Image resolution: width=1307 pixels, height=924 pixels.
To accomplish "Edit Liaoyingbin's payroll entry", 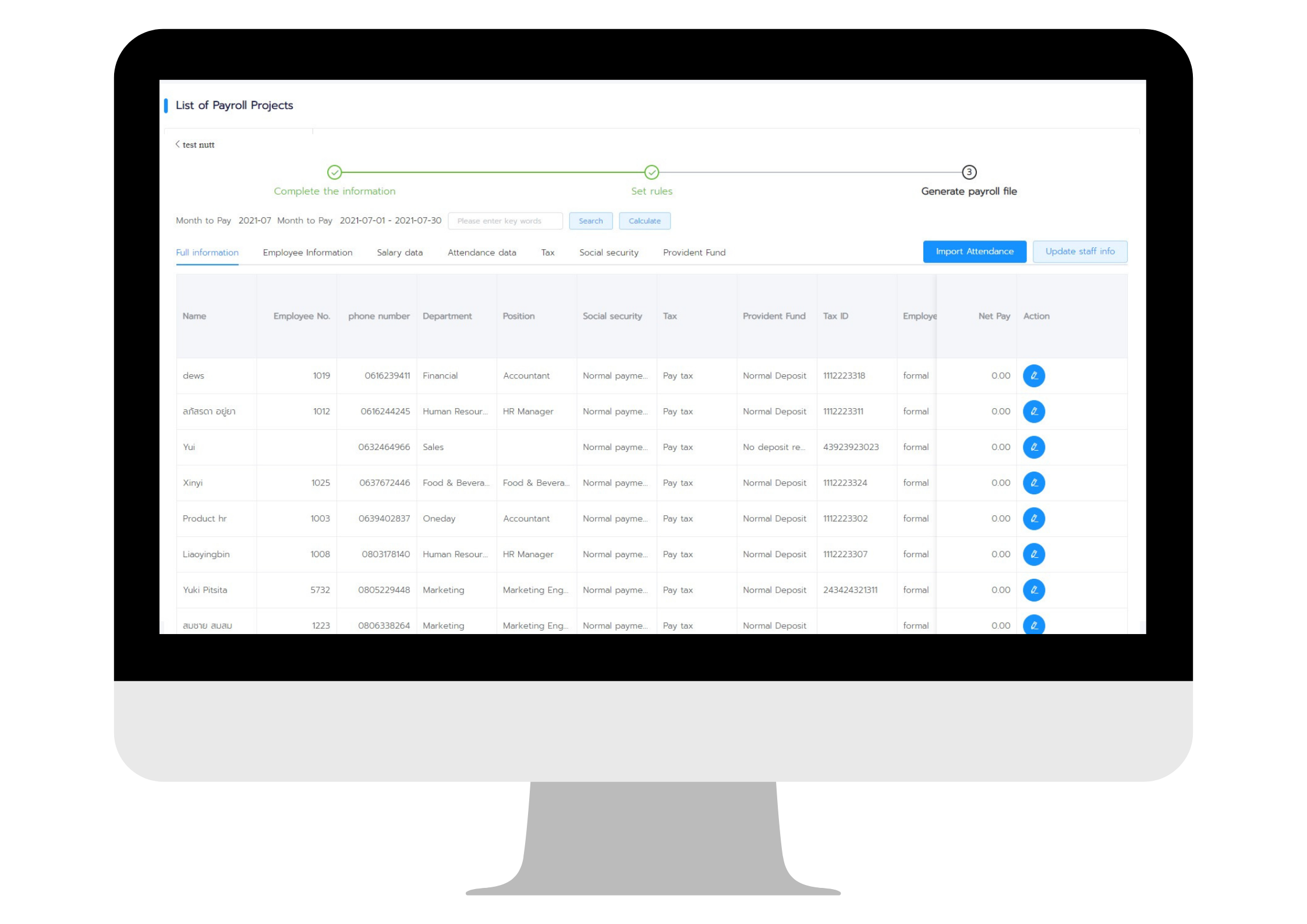I will 1035,554.
